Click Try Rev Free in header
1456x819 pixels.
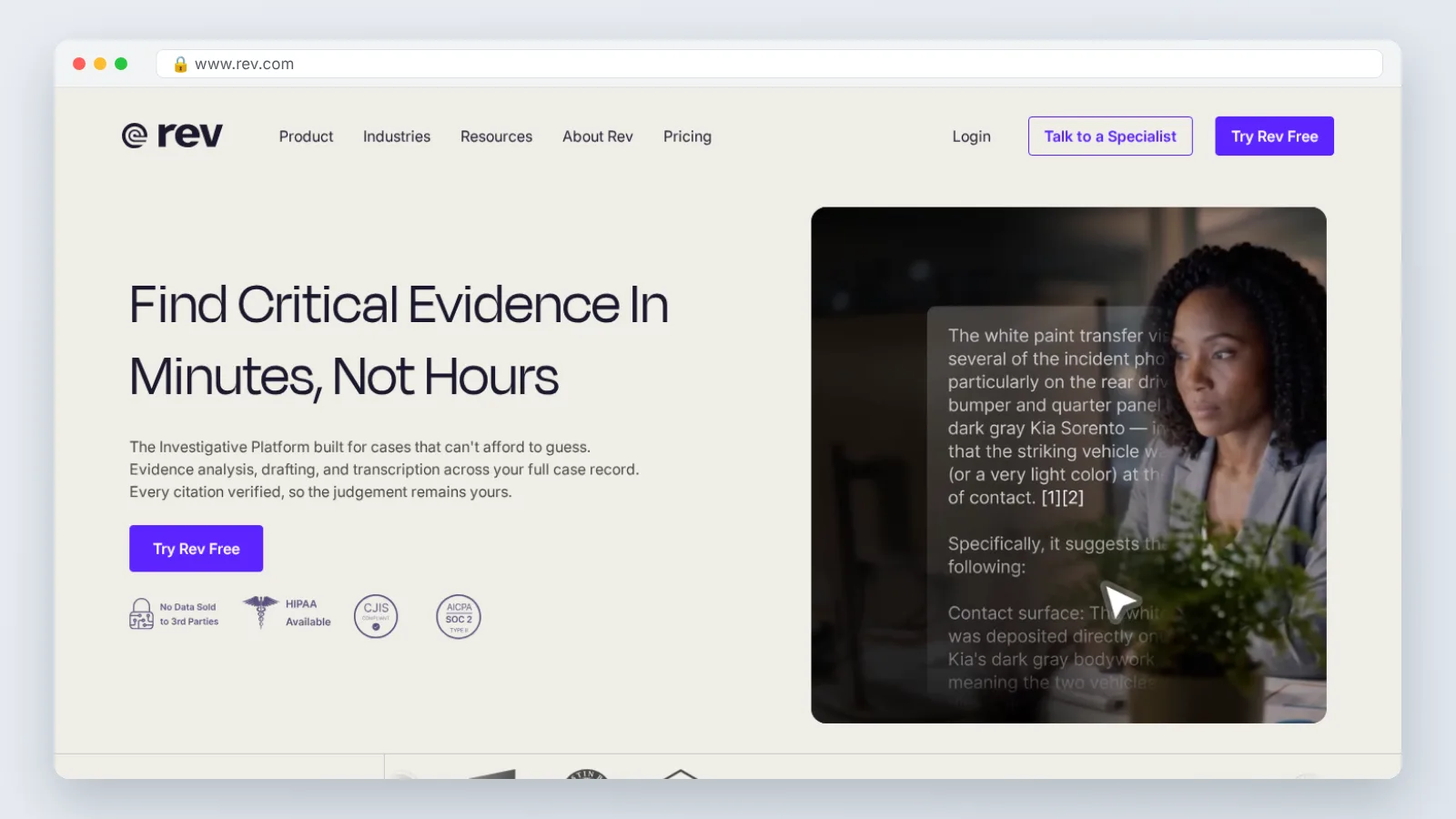point(1274,136)
